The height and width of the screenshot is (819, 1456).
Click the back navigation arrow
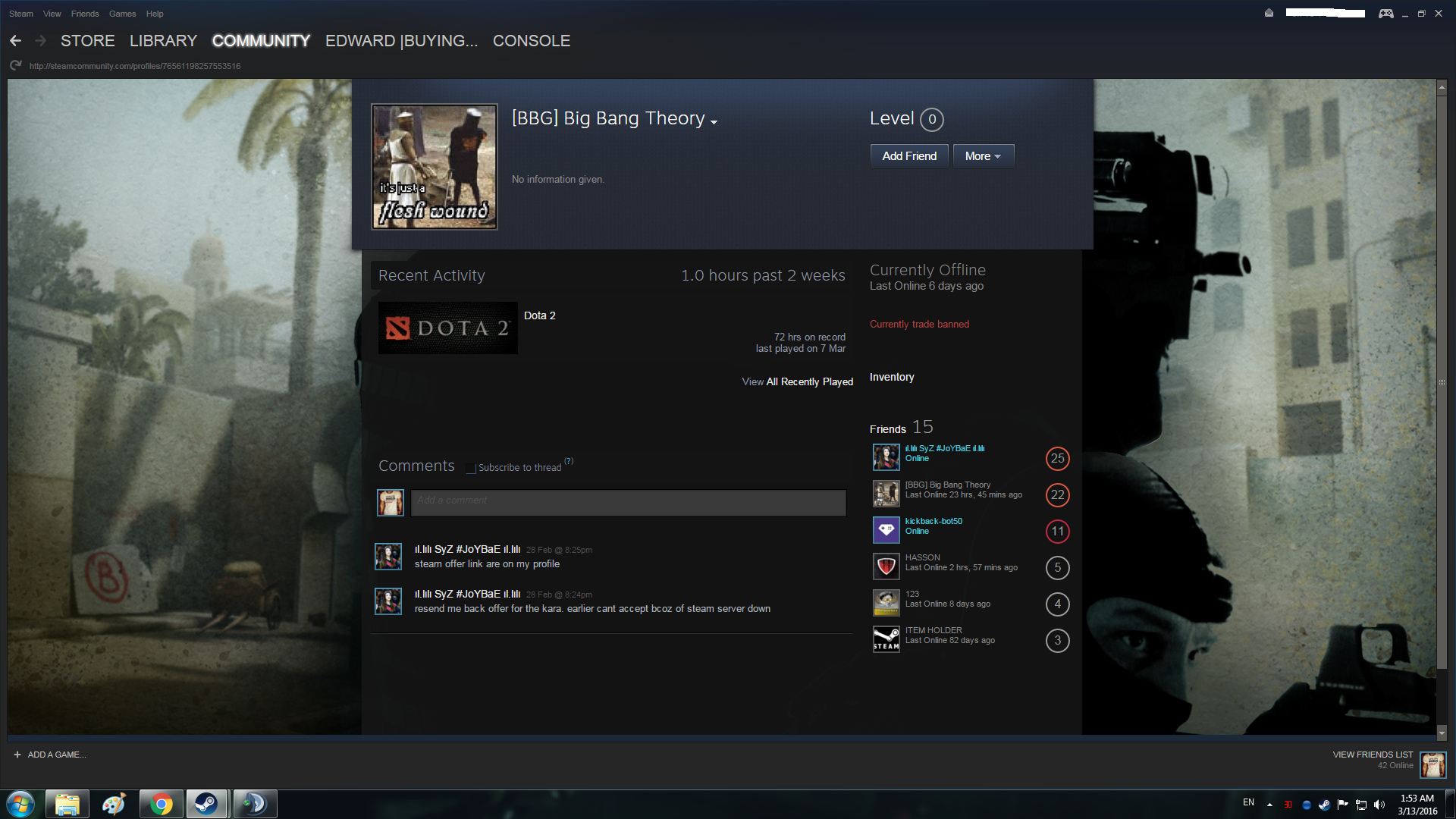pyautogui.click(x=15, y=41)
